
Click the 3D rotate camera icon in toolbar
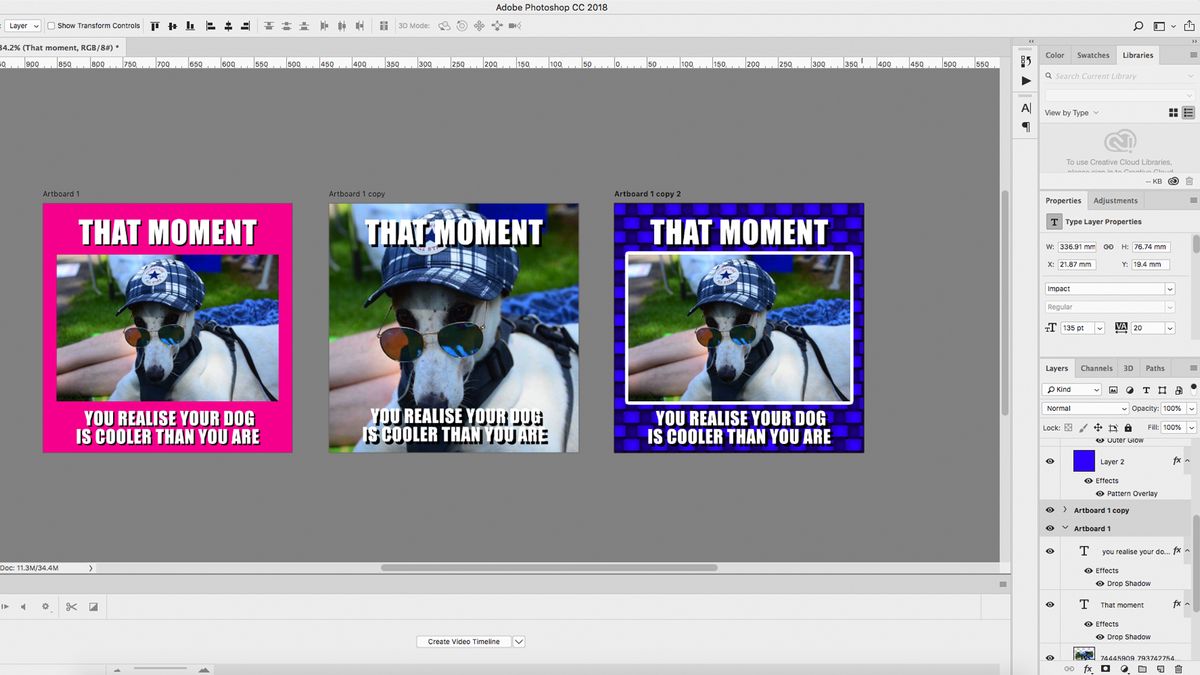pos(443,26)
